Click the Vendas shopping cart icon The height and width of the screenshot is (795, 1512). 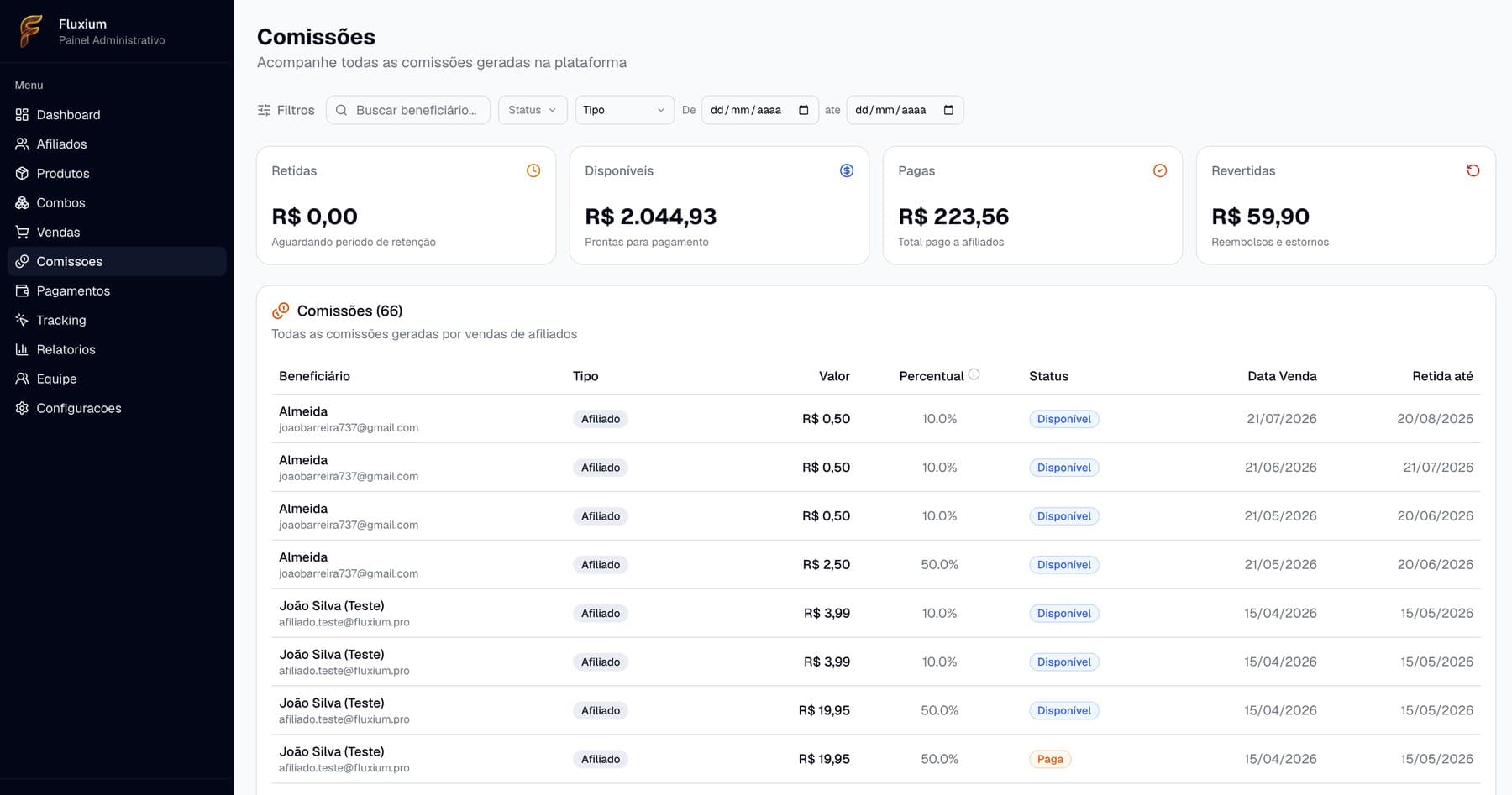click(x=22, y=232)
